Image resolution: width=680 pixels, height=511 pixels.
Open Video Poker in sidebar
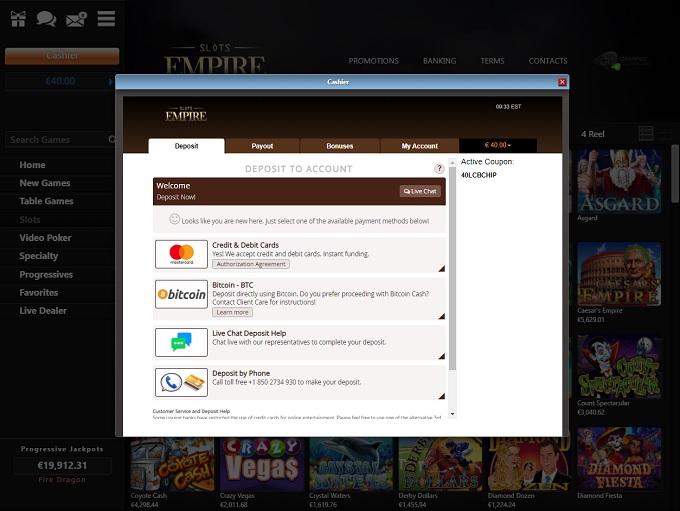pos(45,238)
